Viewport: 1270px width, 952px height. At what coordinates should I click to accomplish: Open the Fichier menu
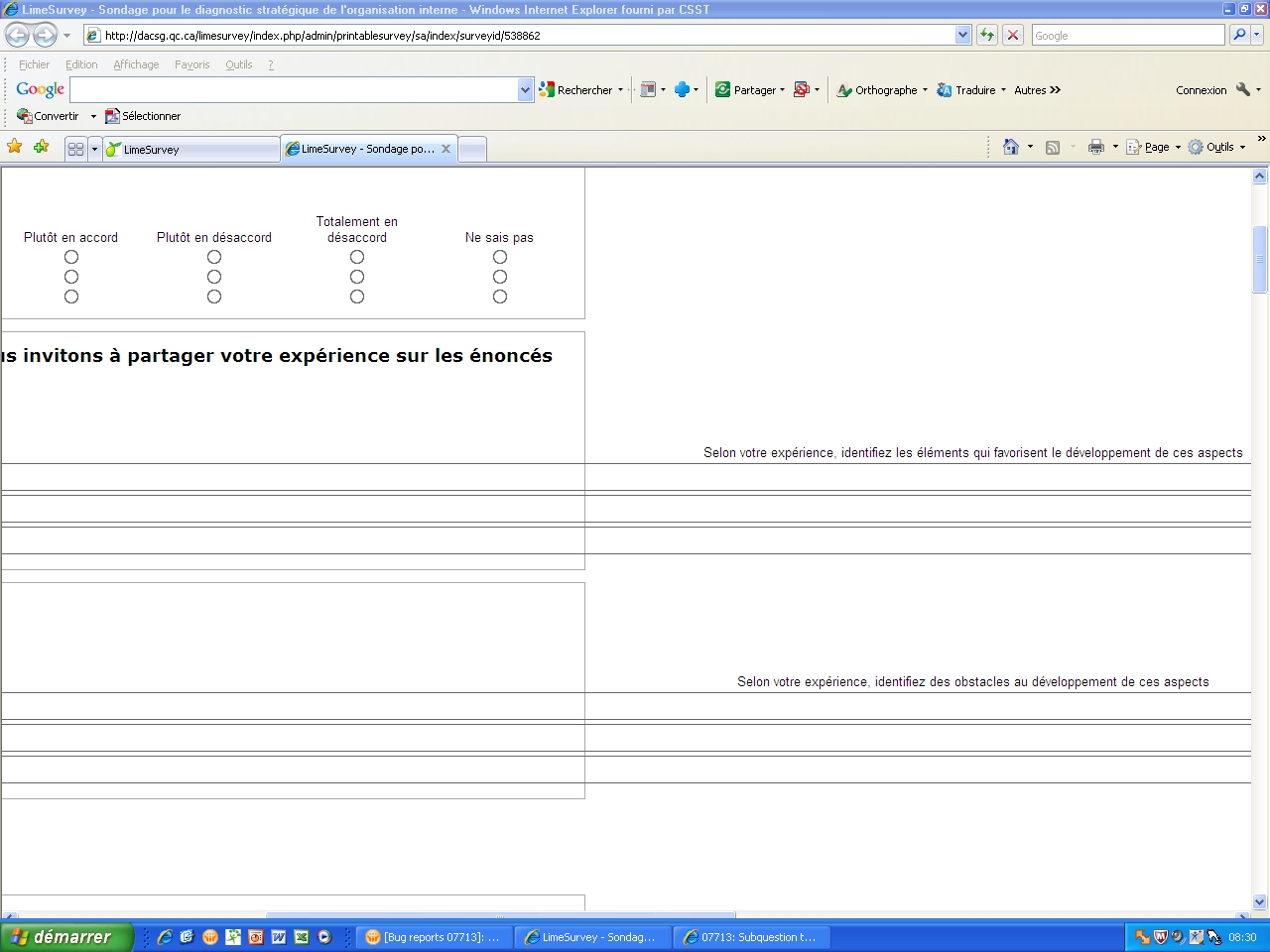click(34, 64)
